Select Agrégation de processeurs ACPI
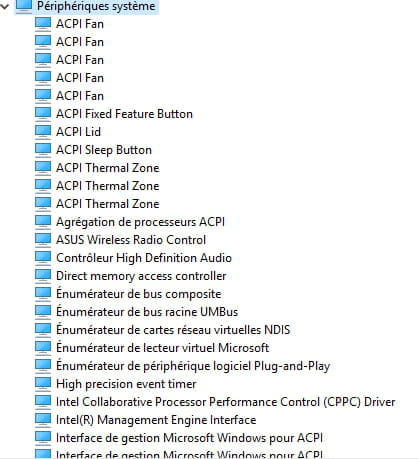This screenshot has width=419, height=459. pyautogui.click(x=140, y=222)
